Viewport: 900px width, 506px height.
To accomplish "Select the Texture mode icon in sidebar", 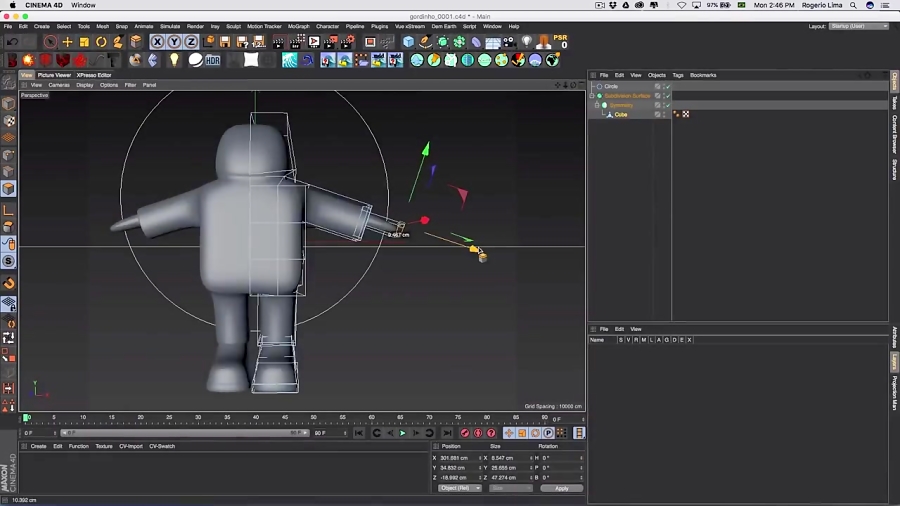I will [9, 121].
